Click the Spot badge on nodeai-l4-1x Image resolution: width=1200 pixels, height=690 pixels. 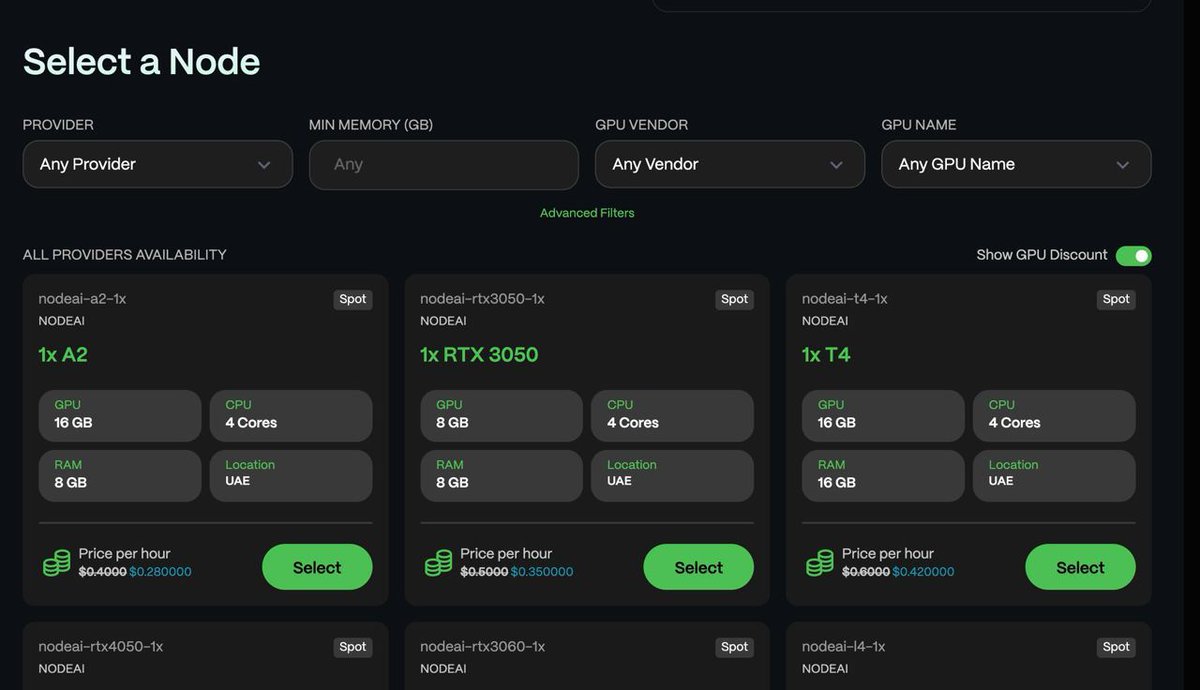tap(1117, 647)
